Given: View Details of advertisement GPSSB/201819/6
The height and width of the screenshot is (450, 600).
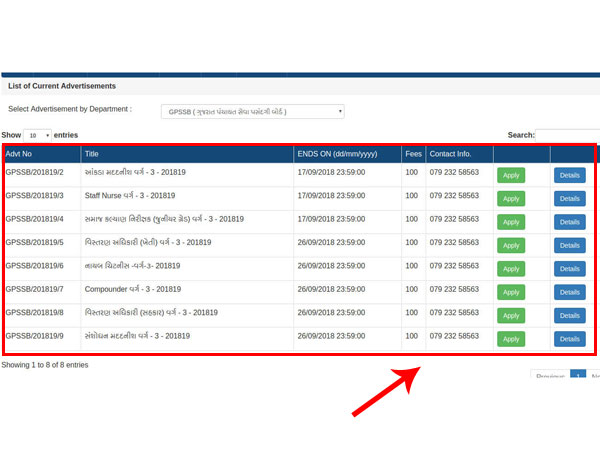Looking at the screenshot, I should coord(570,269).
